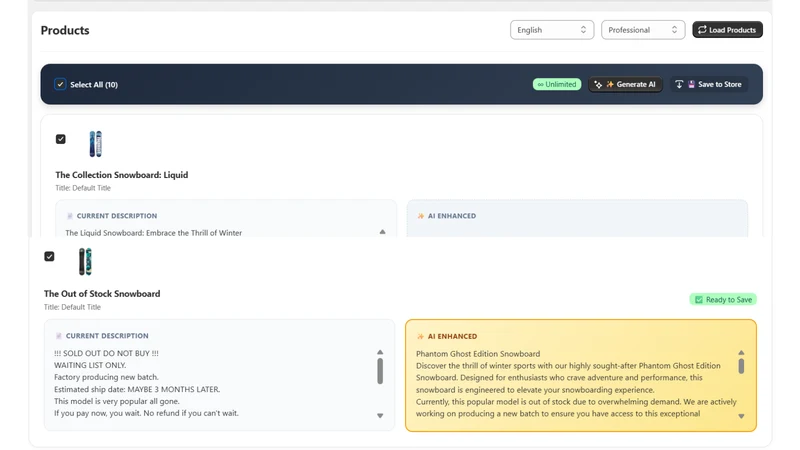The image size is (800, 450).
Task: Click the '!!! SOLD OUT DO NOT BUY !!!' line
Action: 106,353
